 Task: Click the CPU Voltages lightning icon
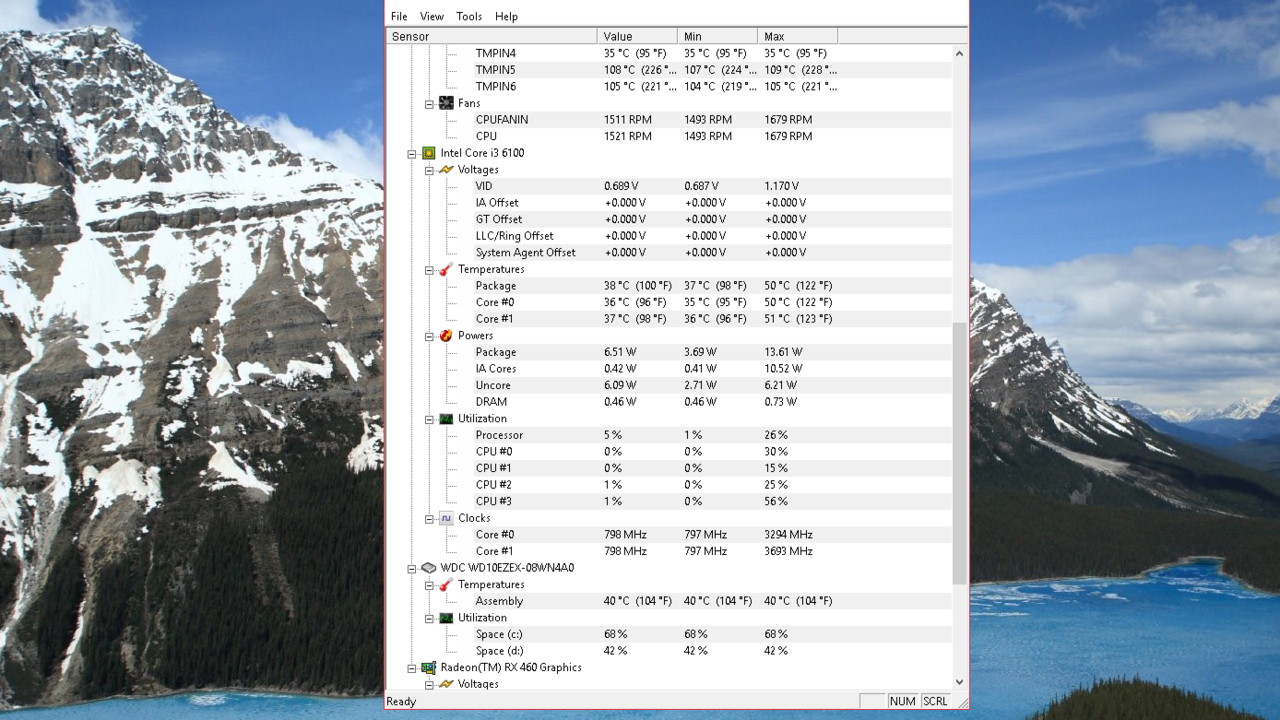(x=446, y=170)
